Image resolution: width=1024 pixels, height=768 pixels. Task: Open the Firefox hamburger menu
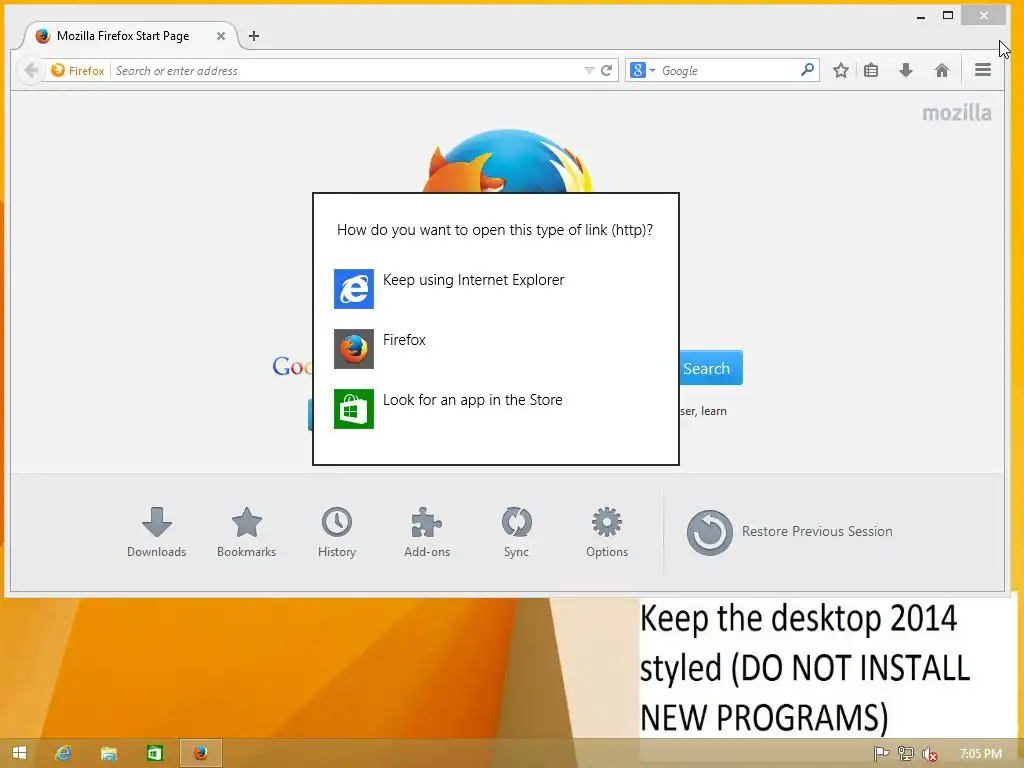point(983,70)
